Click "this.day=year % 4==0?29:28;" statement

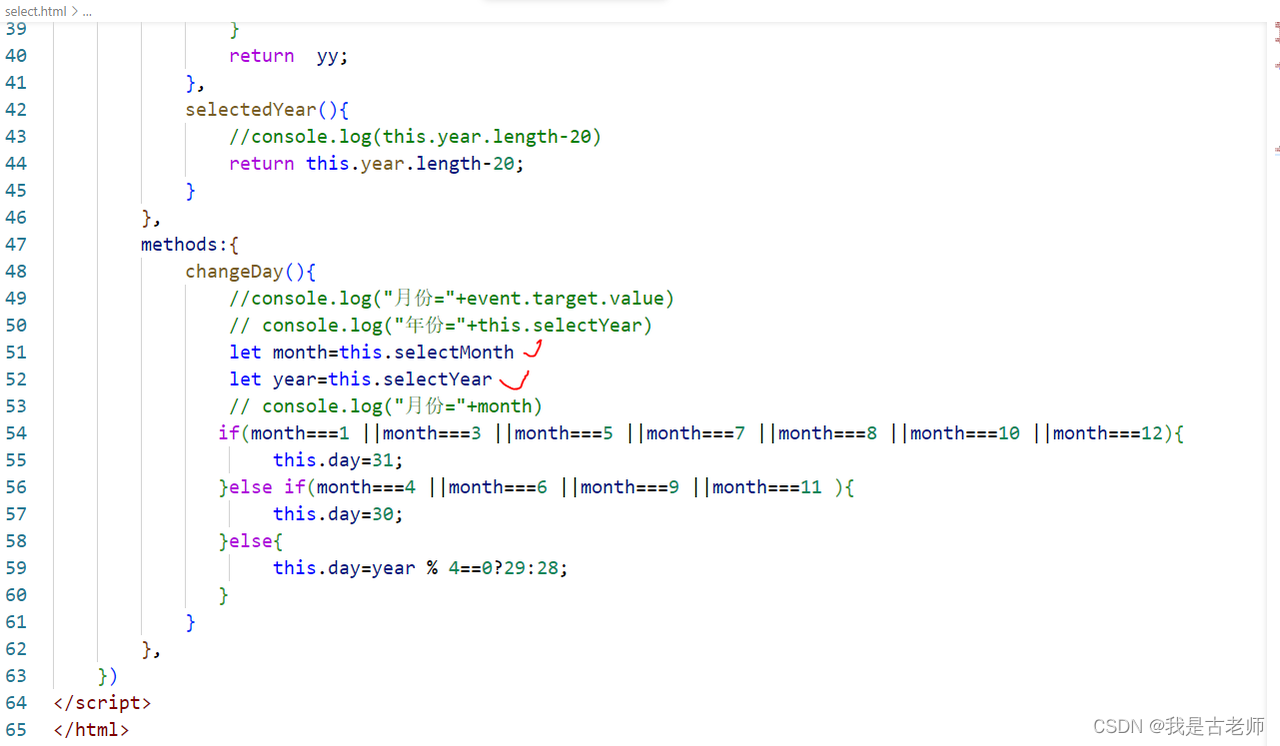pyautogui.click(x=420, y=569)
